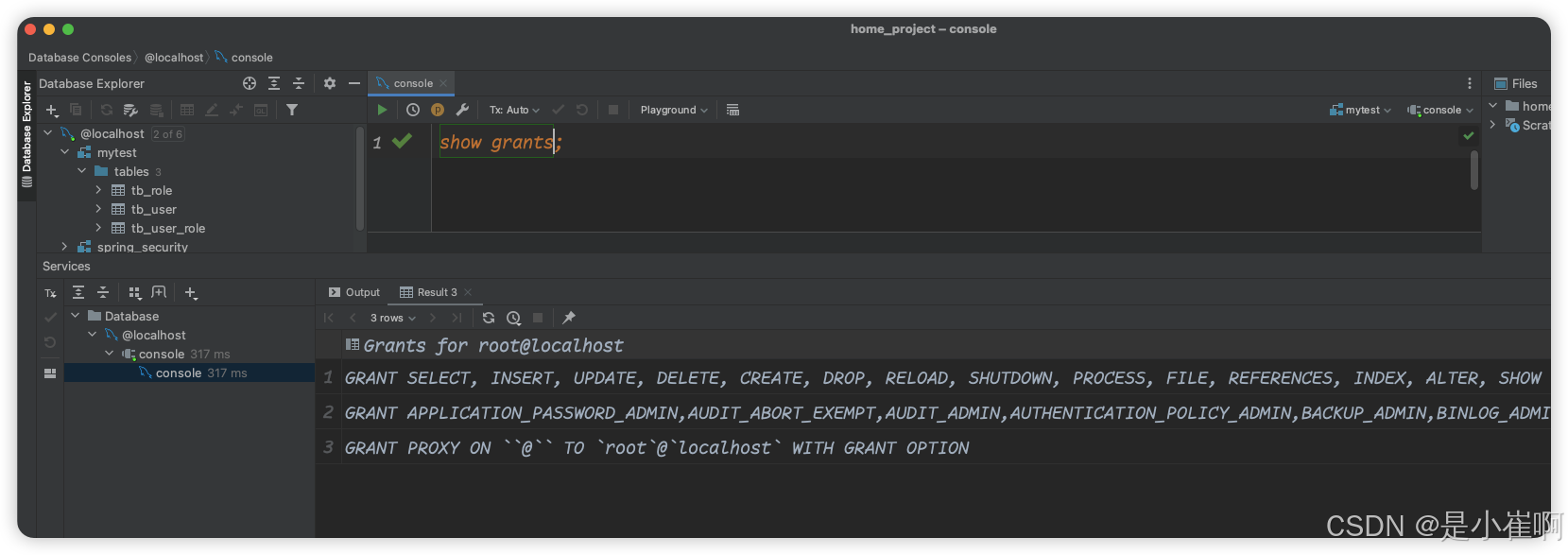1568x555 pixels.
Task: Open the Playground resolve mode dropdown
Action: pos(674,110)
